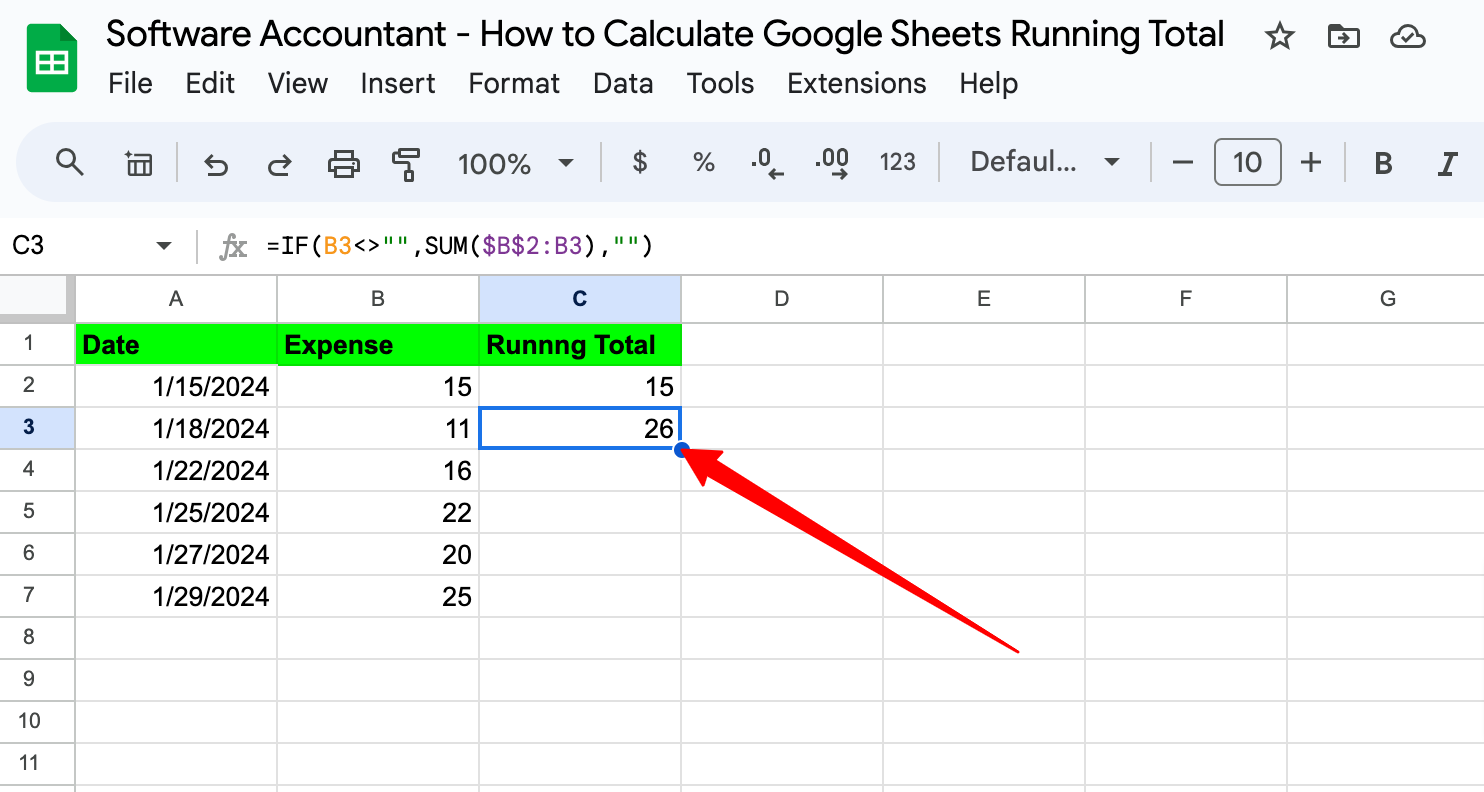Image resolution: width=1484 pixels, height=792 pixels.
Task: Open the Format menu
Action: (x=514, y=83)
